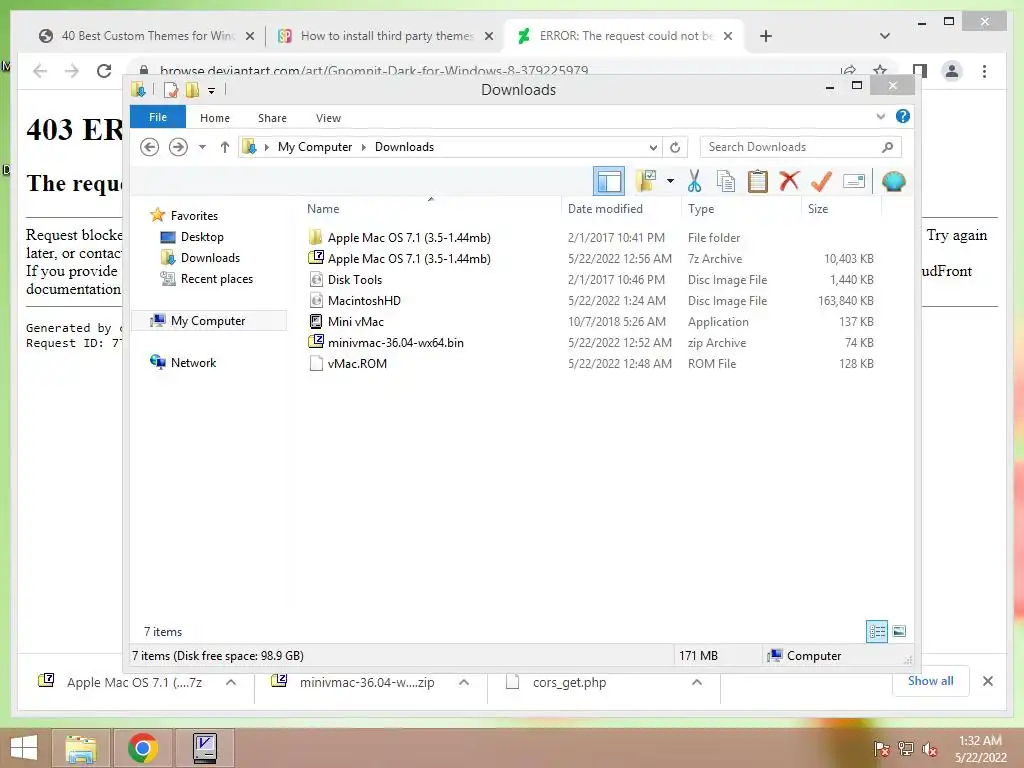The image size is (1024, 768).
Task: Open options for minivmac zip download
Action: click(x=464, y=682)
